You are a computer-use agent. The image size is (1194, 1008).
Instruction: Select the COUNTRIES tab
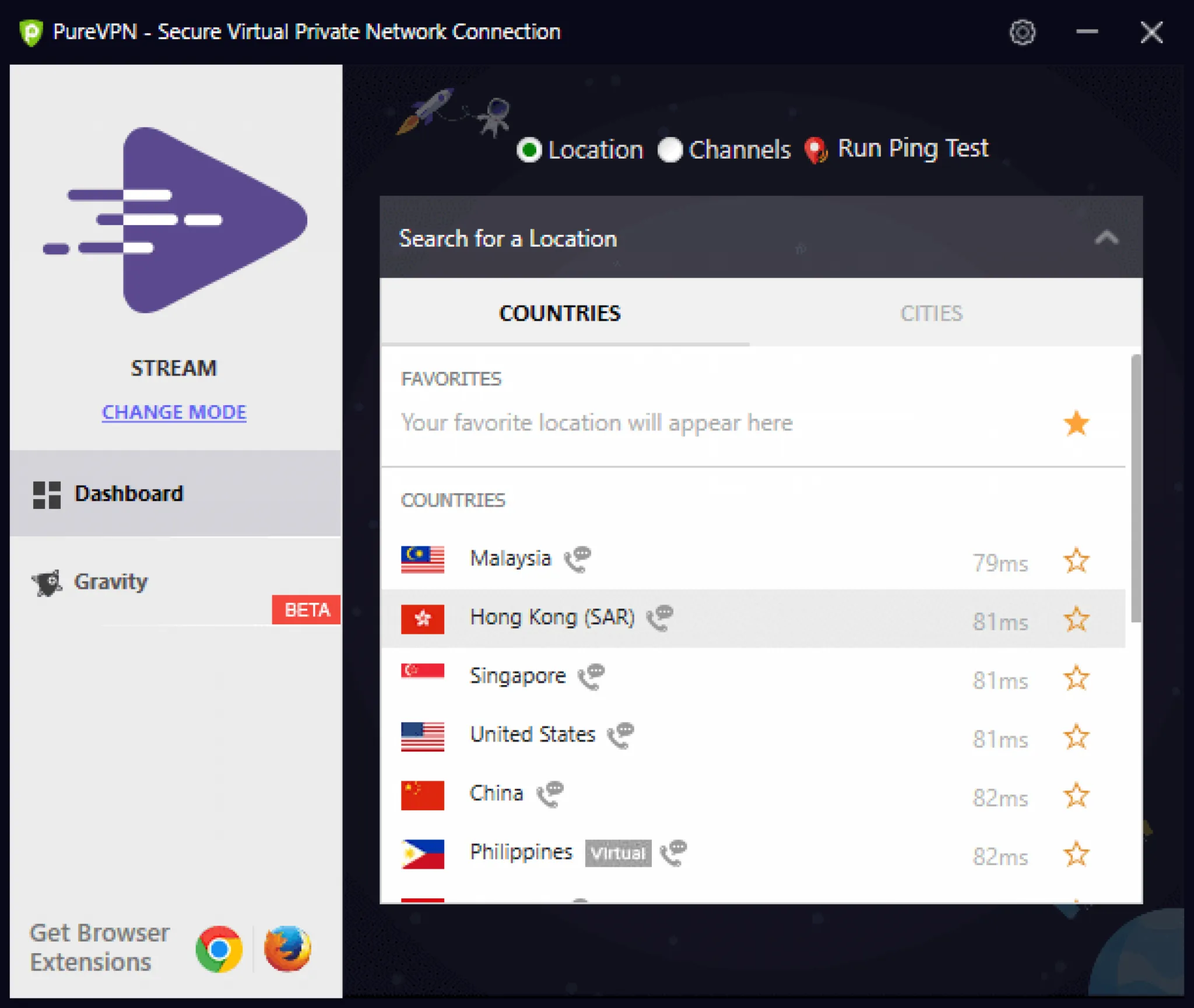click(560, 313)
